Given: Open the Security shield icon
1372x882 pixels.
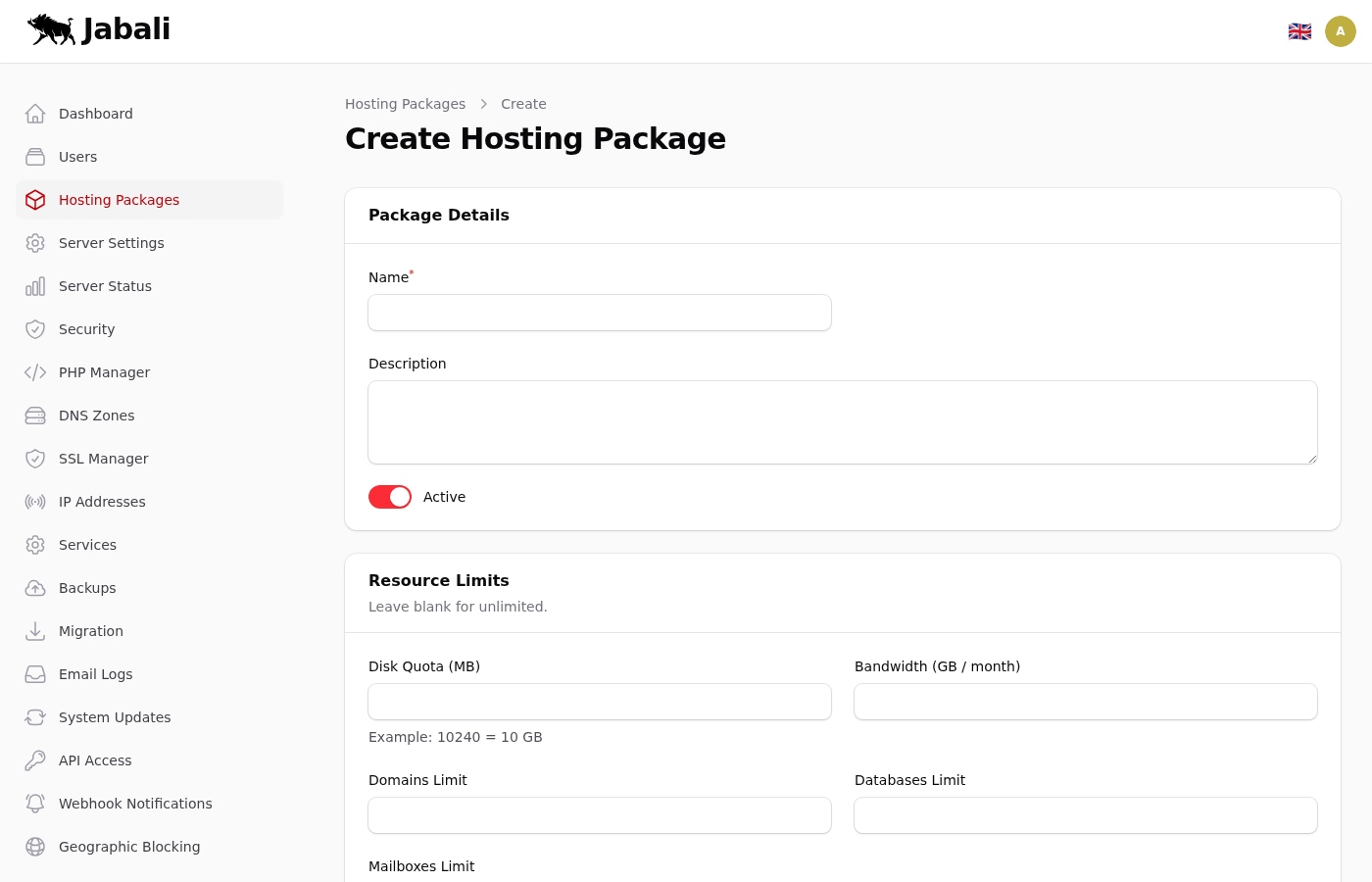Looking at the screenshot, I should pos(35,329).
